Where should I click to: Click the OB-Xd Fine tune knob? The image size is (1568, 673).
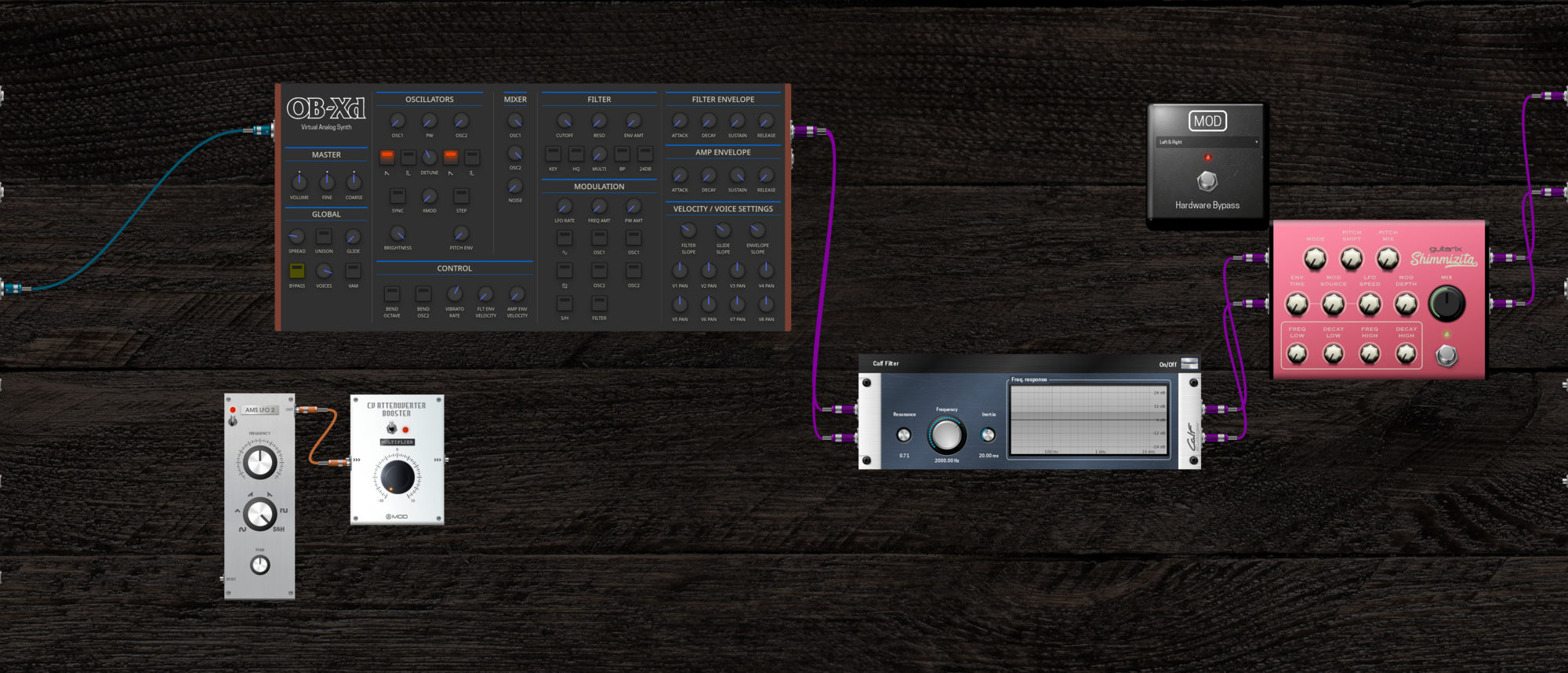click(x=327, y=181)
